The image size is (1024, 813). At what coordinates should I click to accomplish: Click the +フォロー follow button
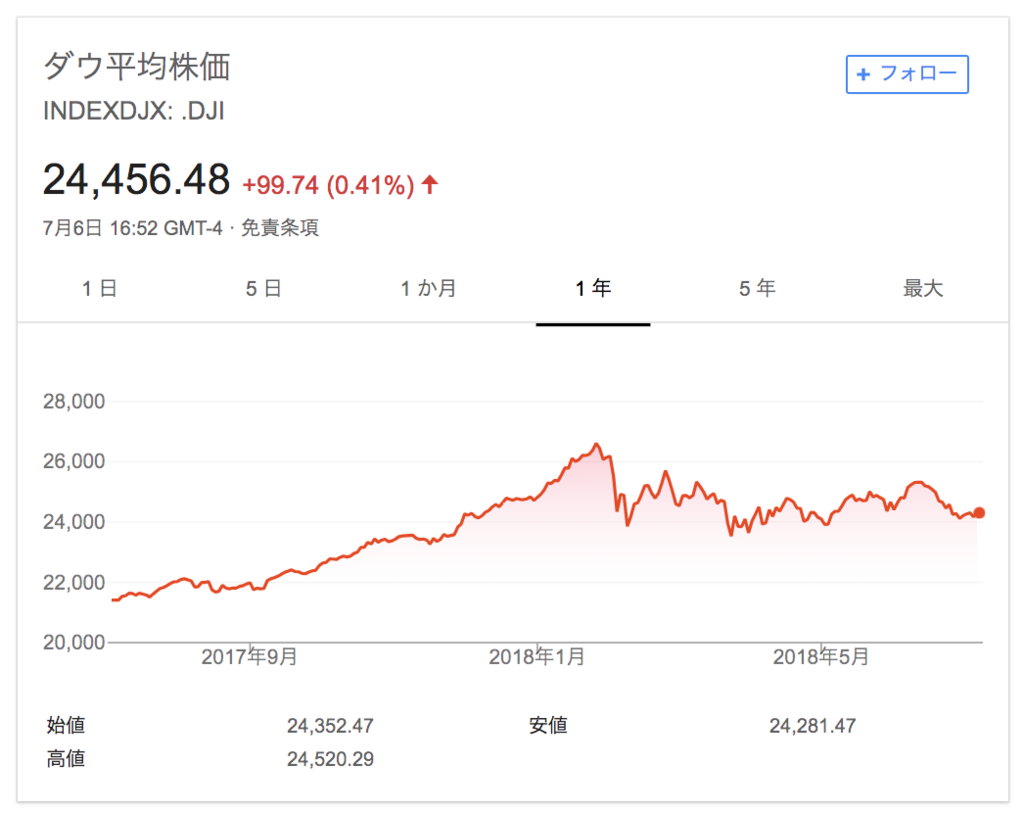click(906, 74)
